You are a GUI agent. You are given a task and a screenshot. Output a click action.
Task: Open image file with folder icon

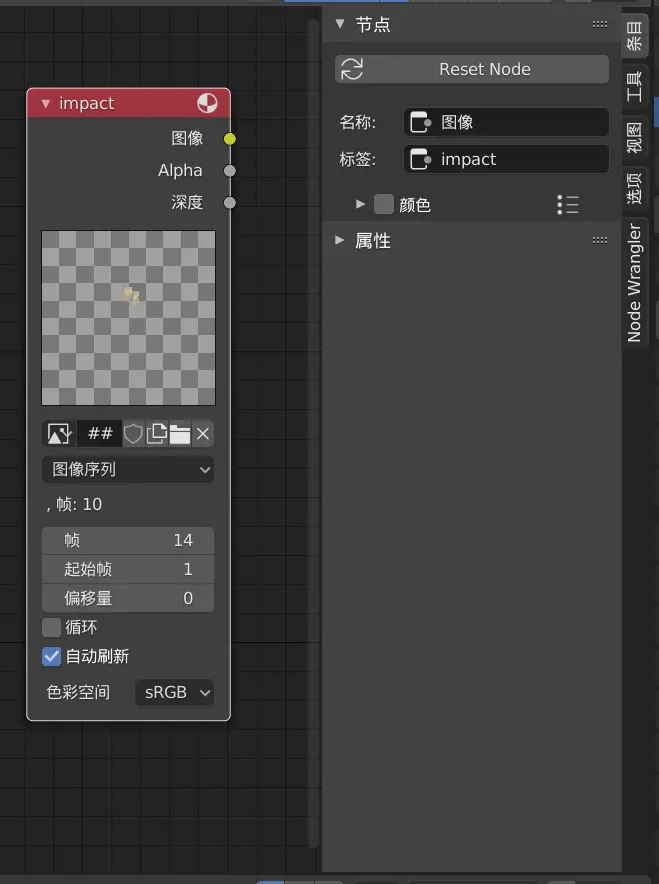(x=179, y=434)
